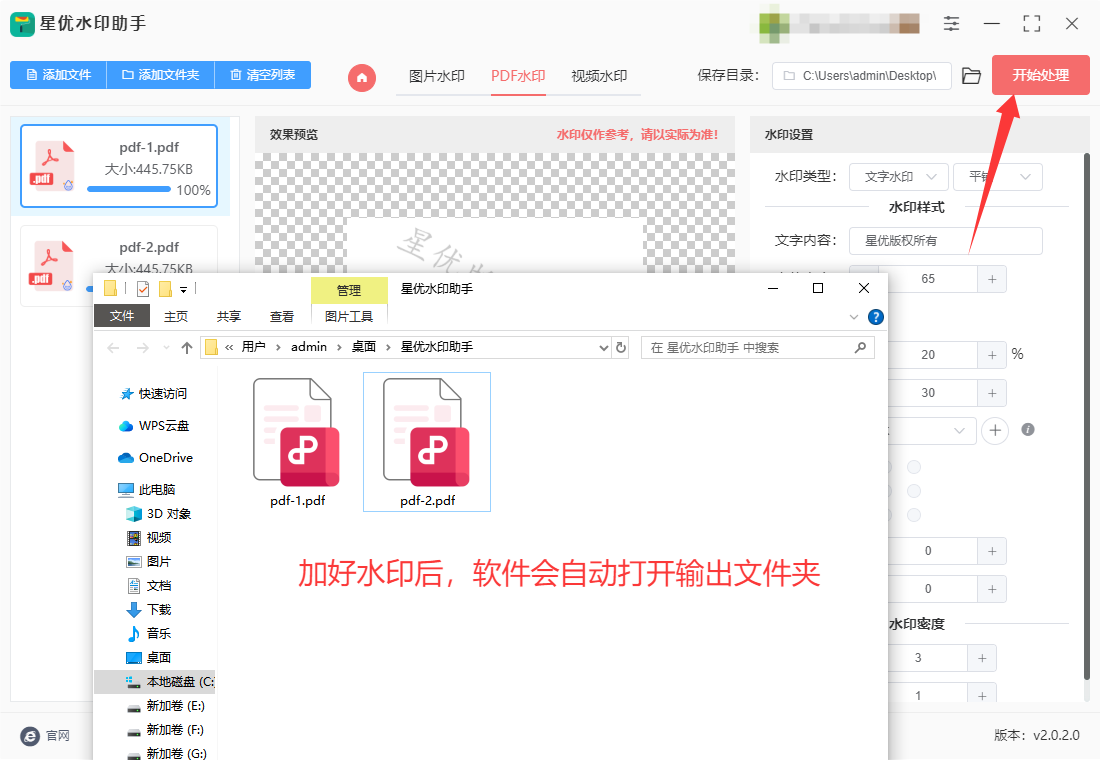Click Explorer refresh address button
Screen dimensions: 1100x760
621,347
